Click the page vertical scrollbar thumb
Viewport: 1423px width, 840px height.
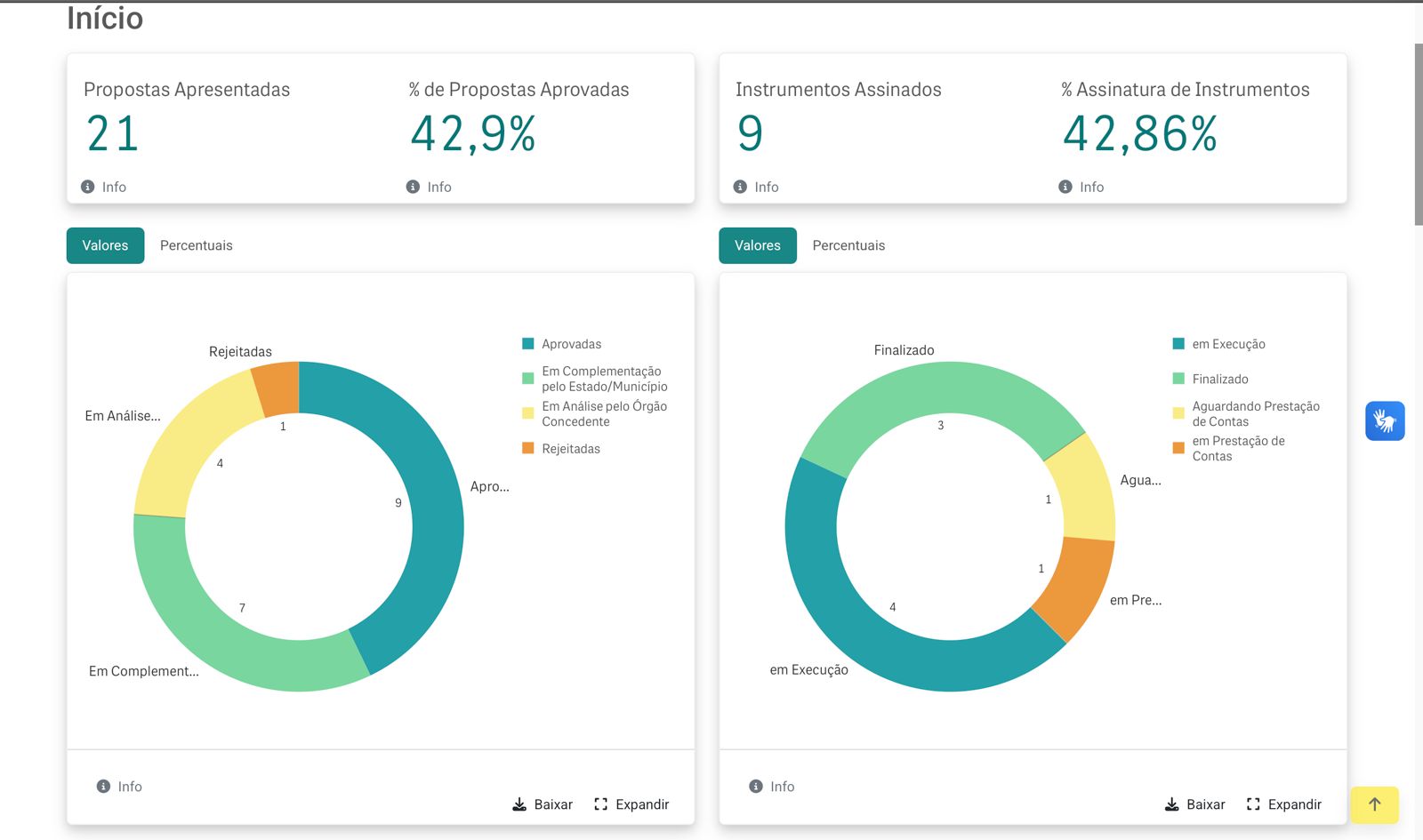click(x=1419, y=133)
